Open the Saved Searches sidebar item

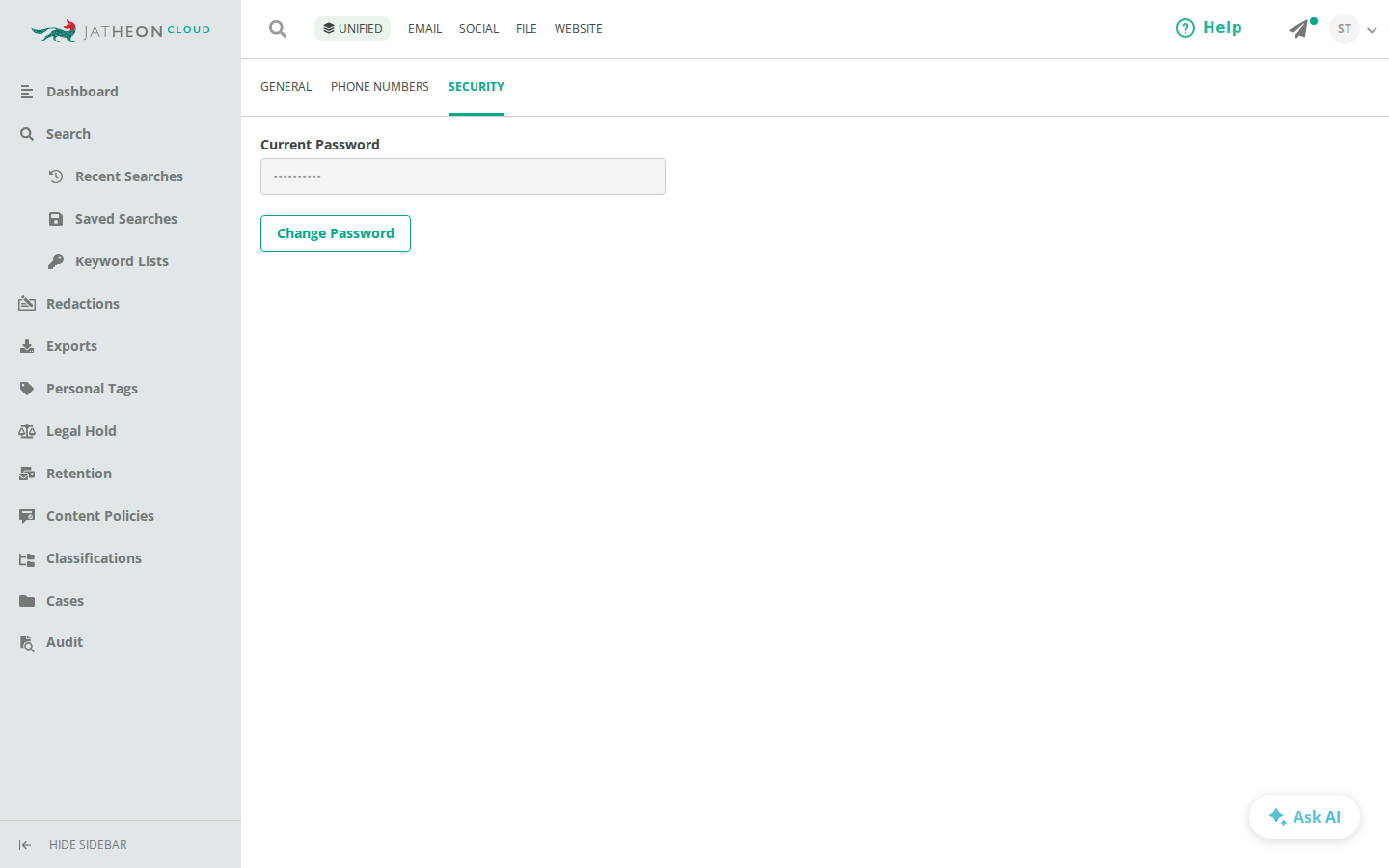click(126, 219)
